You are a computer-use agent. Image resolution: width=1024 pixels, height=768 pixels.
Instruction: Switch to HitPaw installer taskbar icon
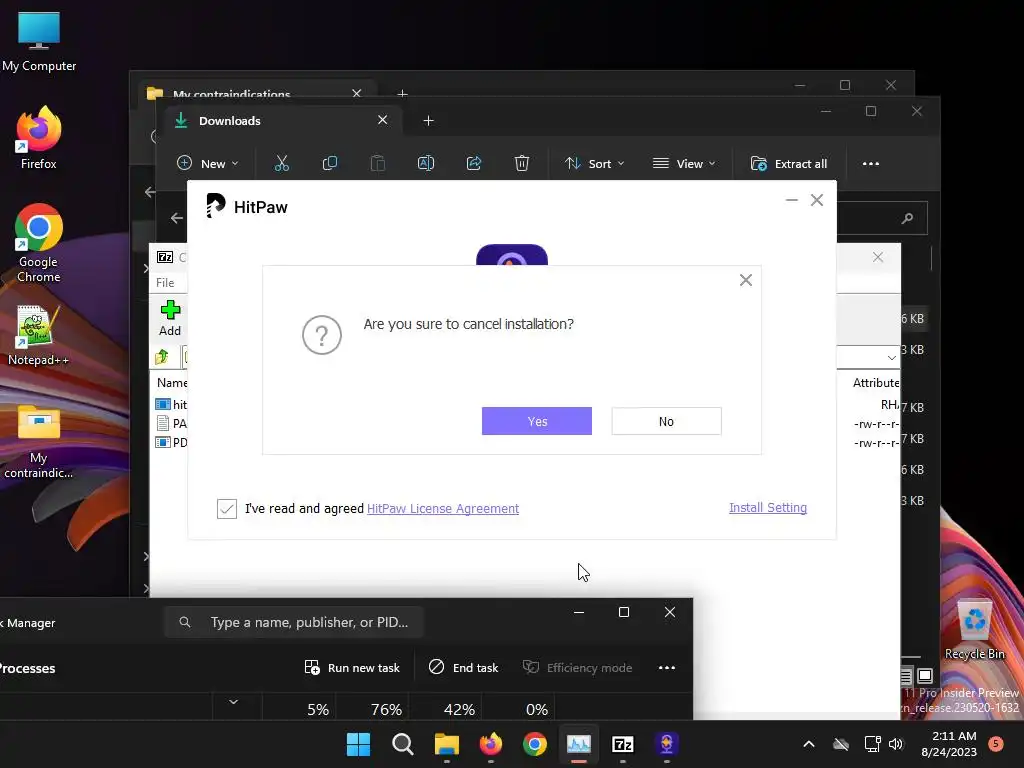click(x=667, y=744)
